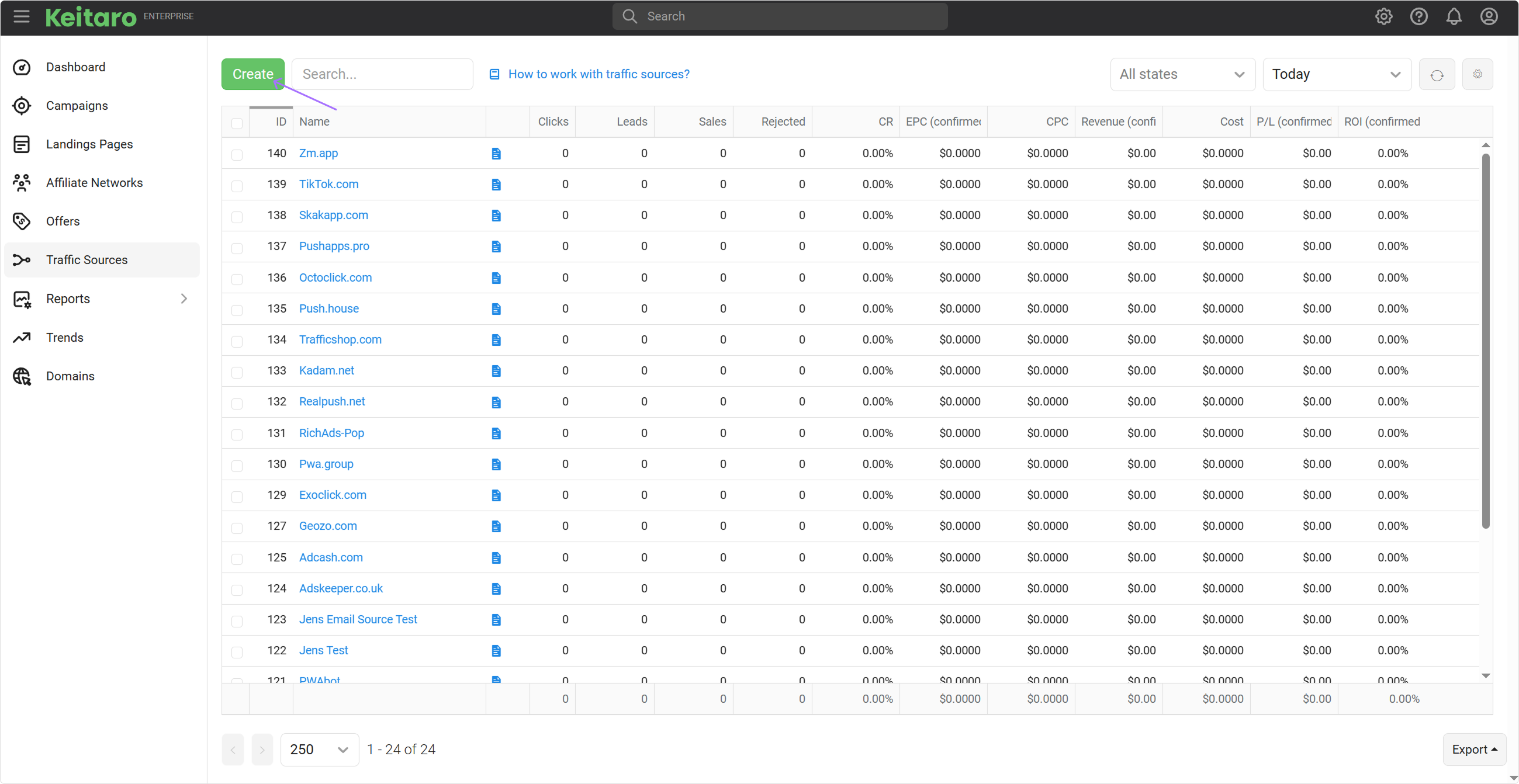Open the All states dropdown
The image size is (1519, 784).
tap(1182, 74)
